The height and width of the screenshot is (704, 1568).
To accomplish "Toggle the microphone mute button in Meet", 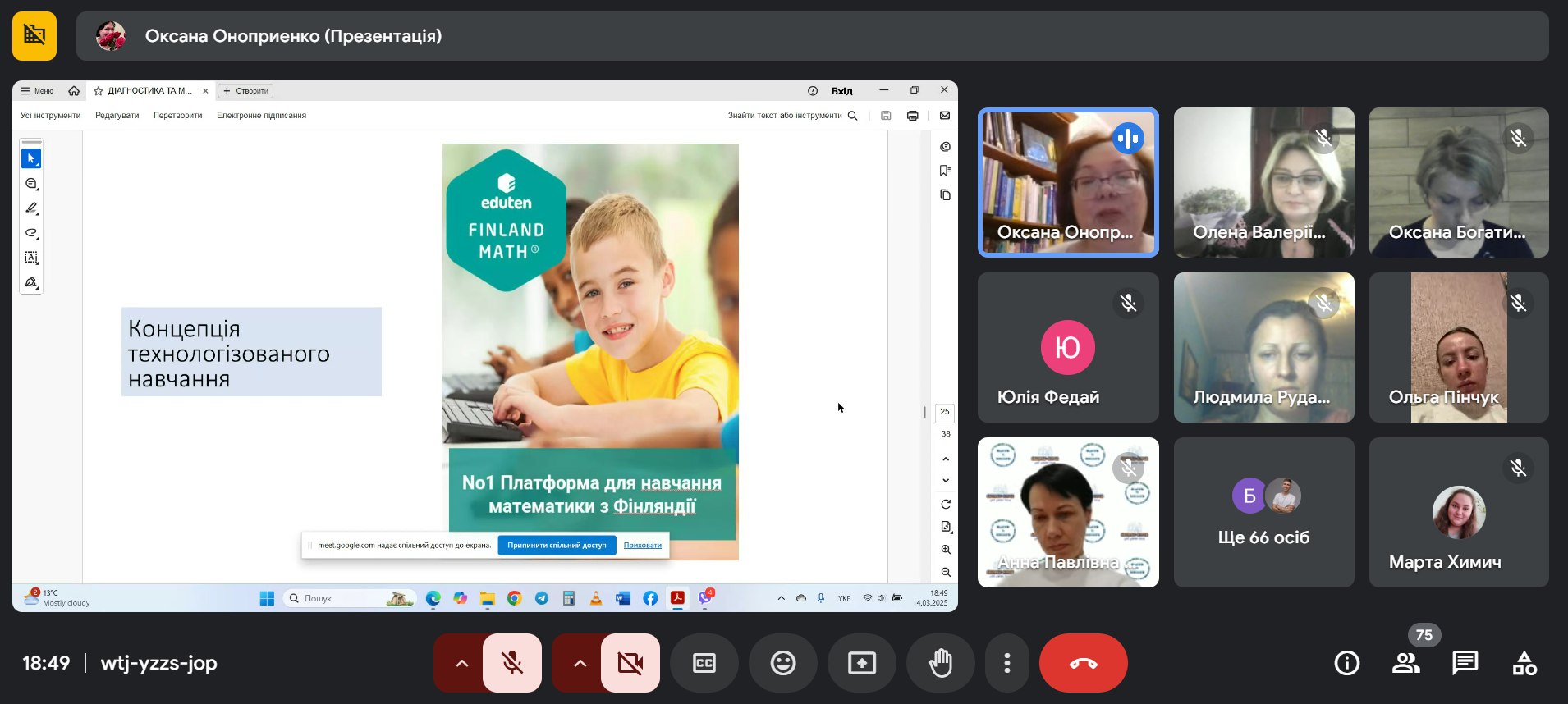I will pyautogui.click(x=512, y=663).
